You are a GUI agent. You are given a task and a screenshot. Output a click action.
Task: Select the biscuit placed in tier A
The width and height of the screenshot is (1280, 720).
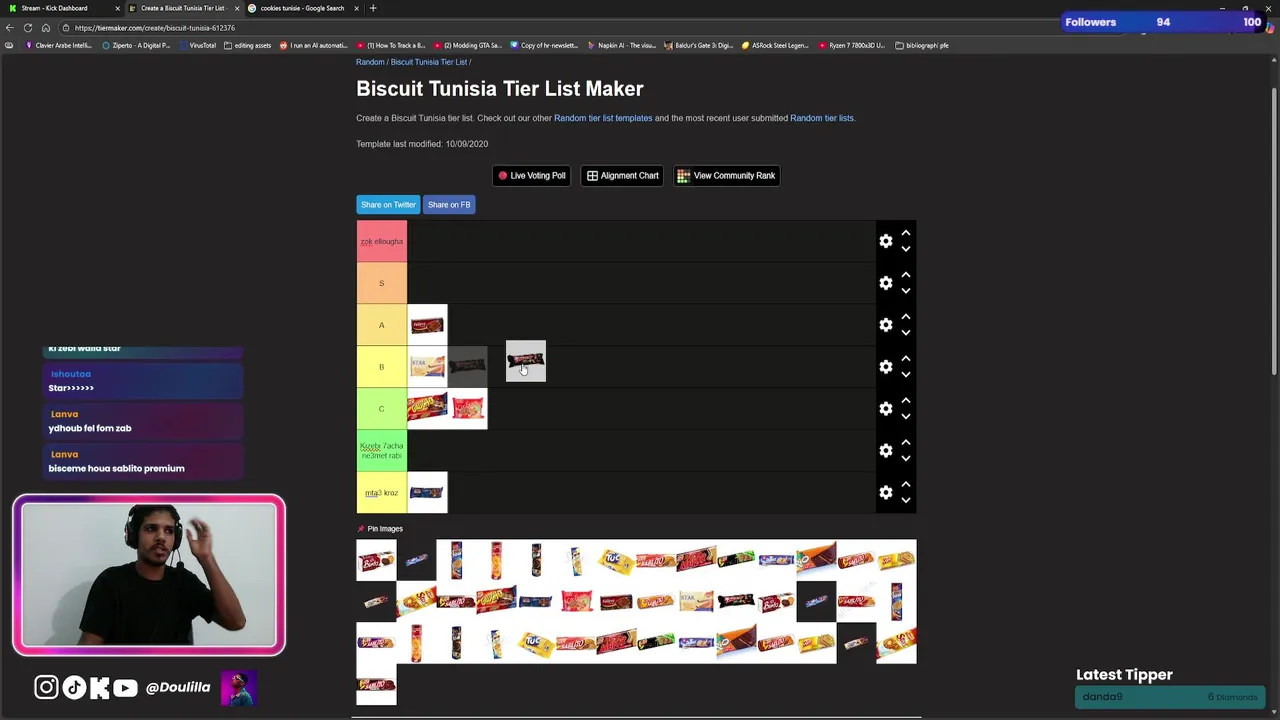(x=427, y=325)
